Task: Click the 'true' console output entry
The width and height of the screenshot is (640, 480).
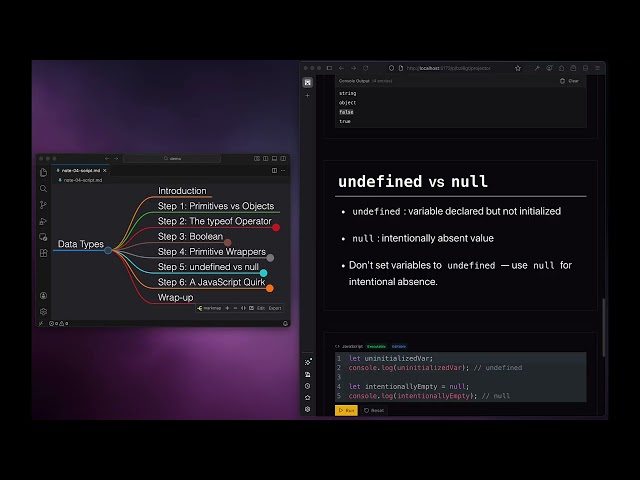Action: tap(345, 121)
